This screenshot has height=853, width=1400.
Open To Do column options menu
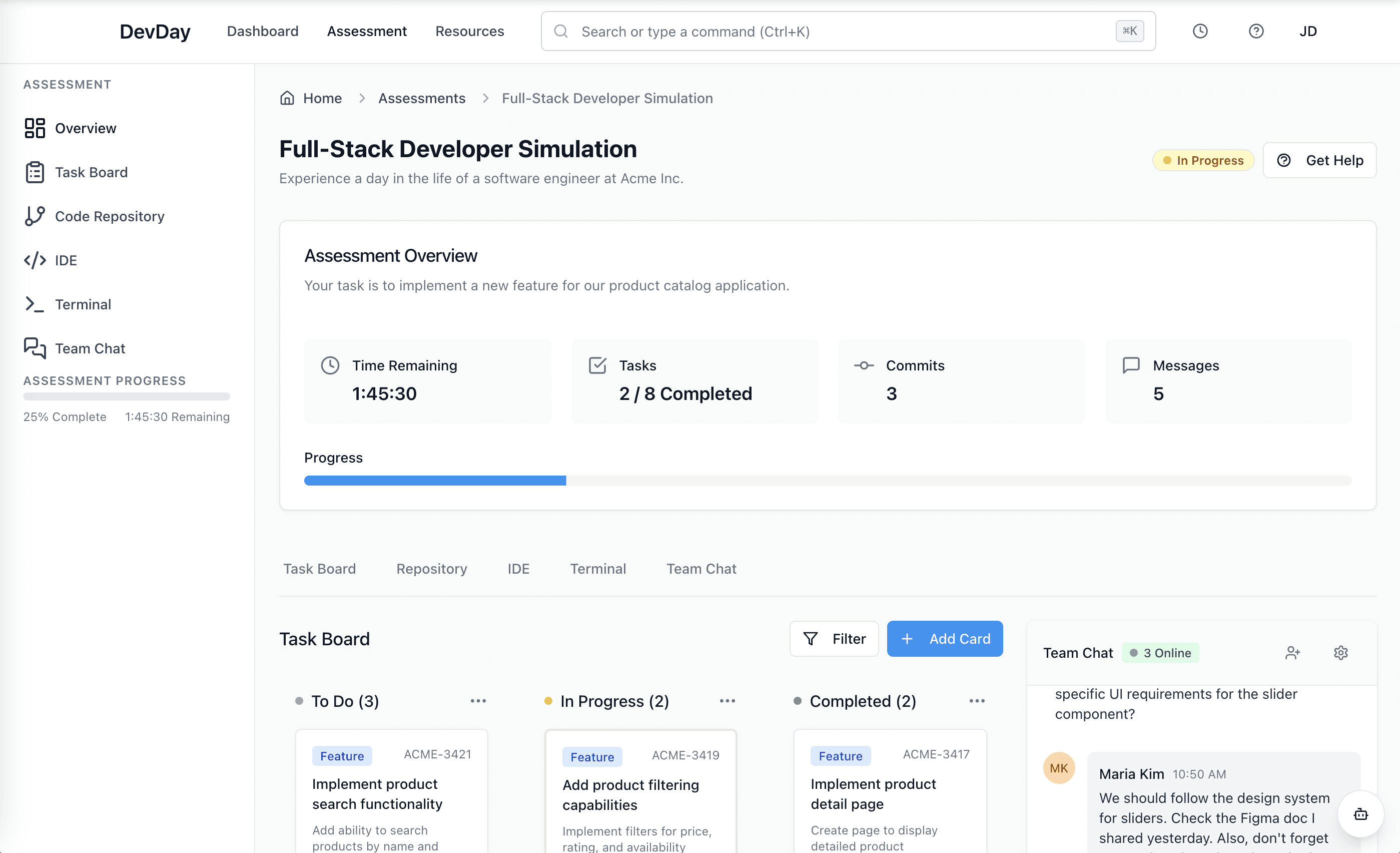coord(478,701)
